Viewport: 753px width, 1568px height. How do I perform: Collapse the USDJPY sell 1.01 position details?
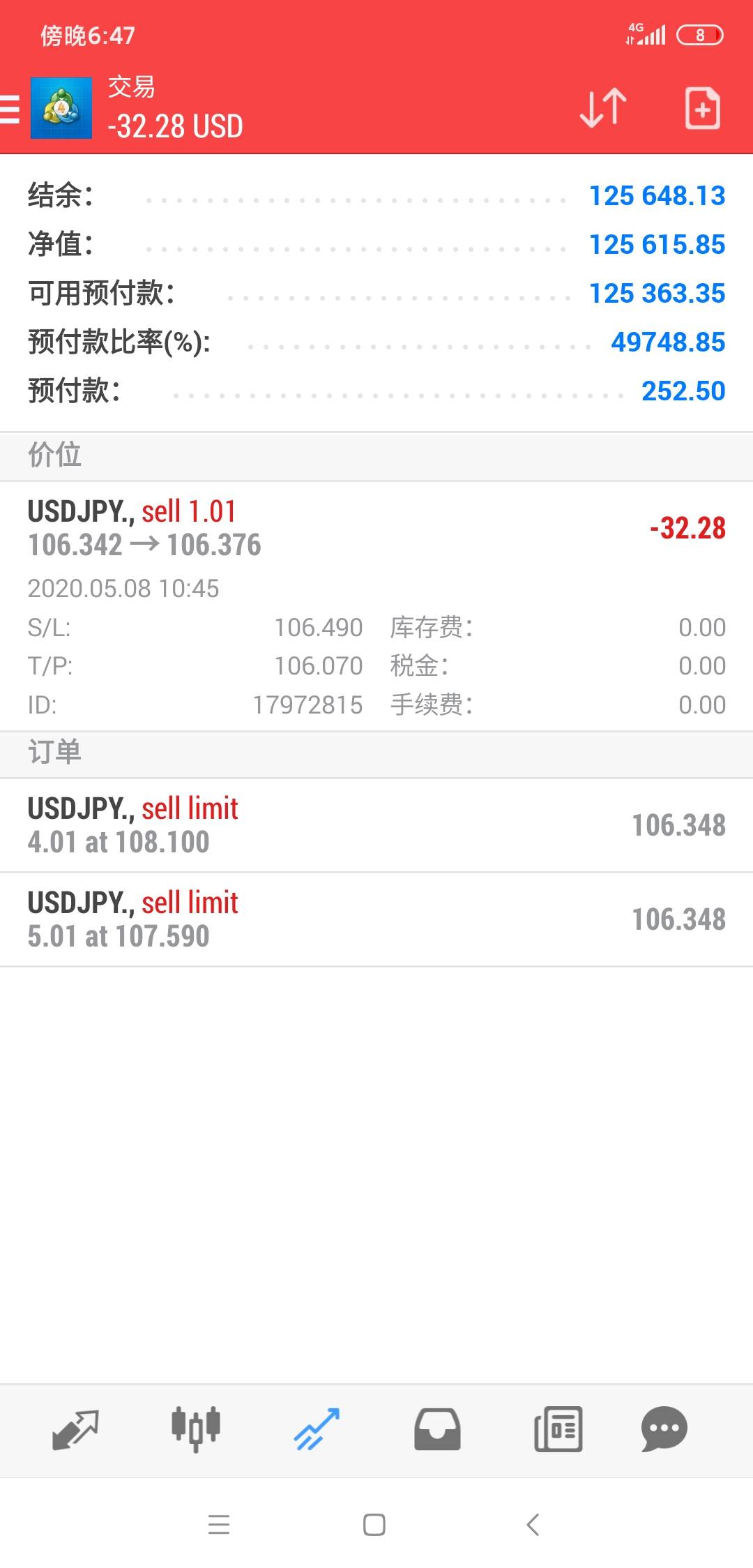pos(376,528)
